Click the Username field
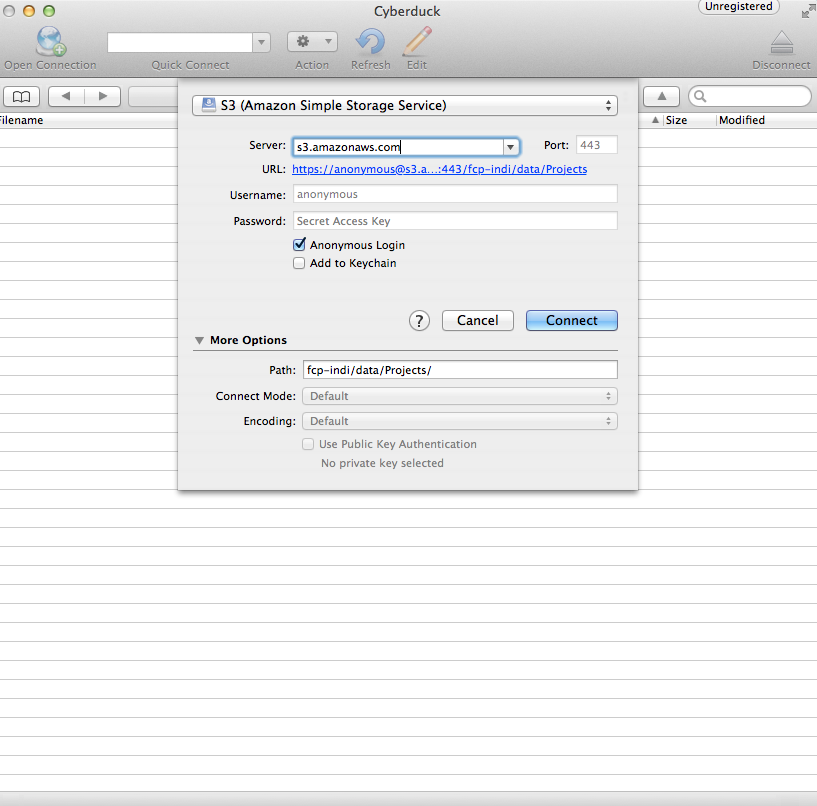The width and height of the screenshot is (817, 806). [455, 194]
